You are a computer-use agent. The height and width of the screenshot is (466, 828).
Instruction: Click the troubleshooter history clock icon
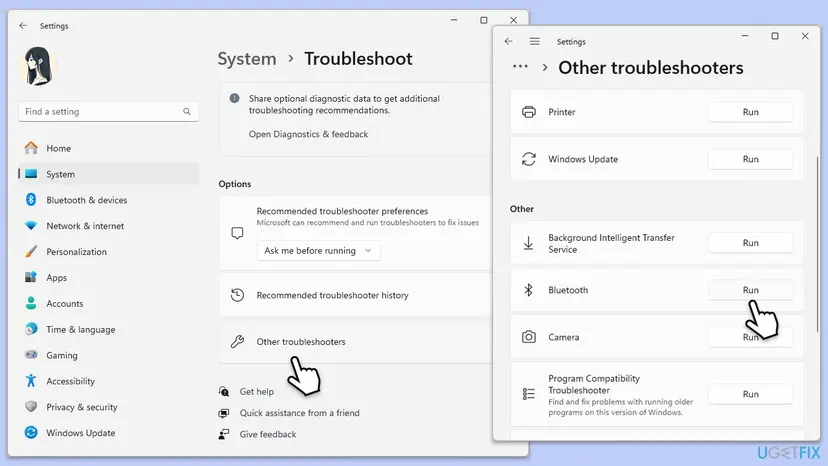click(237, 295)
